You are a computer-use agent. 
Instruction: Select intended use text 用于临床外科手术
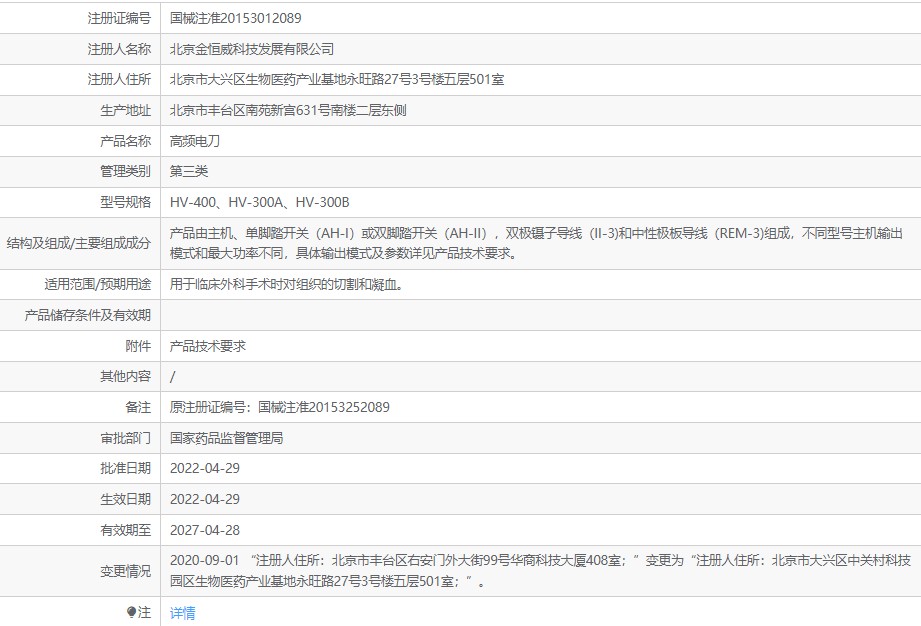coord(286,285)
